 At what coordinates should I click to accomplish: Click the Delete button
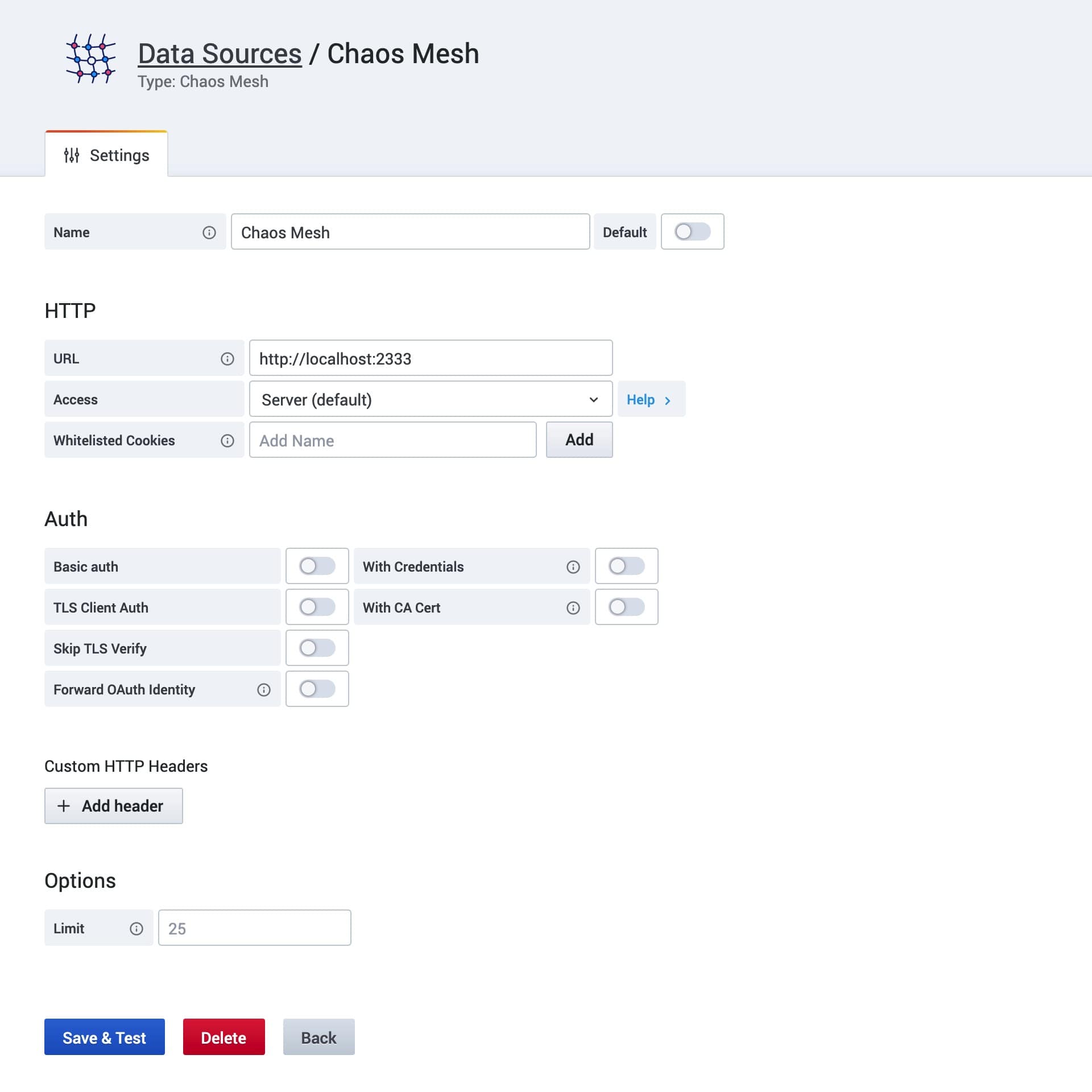click(x=224, y=1038)
